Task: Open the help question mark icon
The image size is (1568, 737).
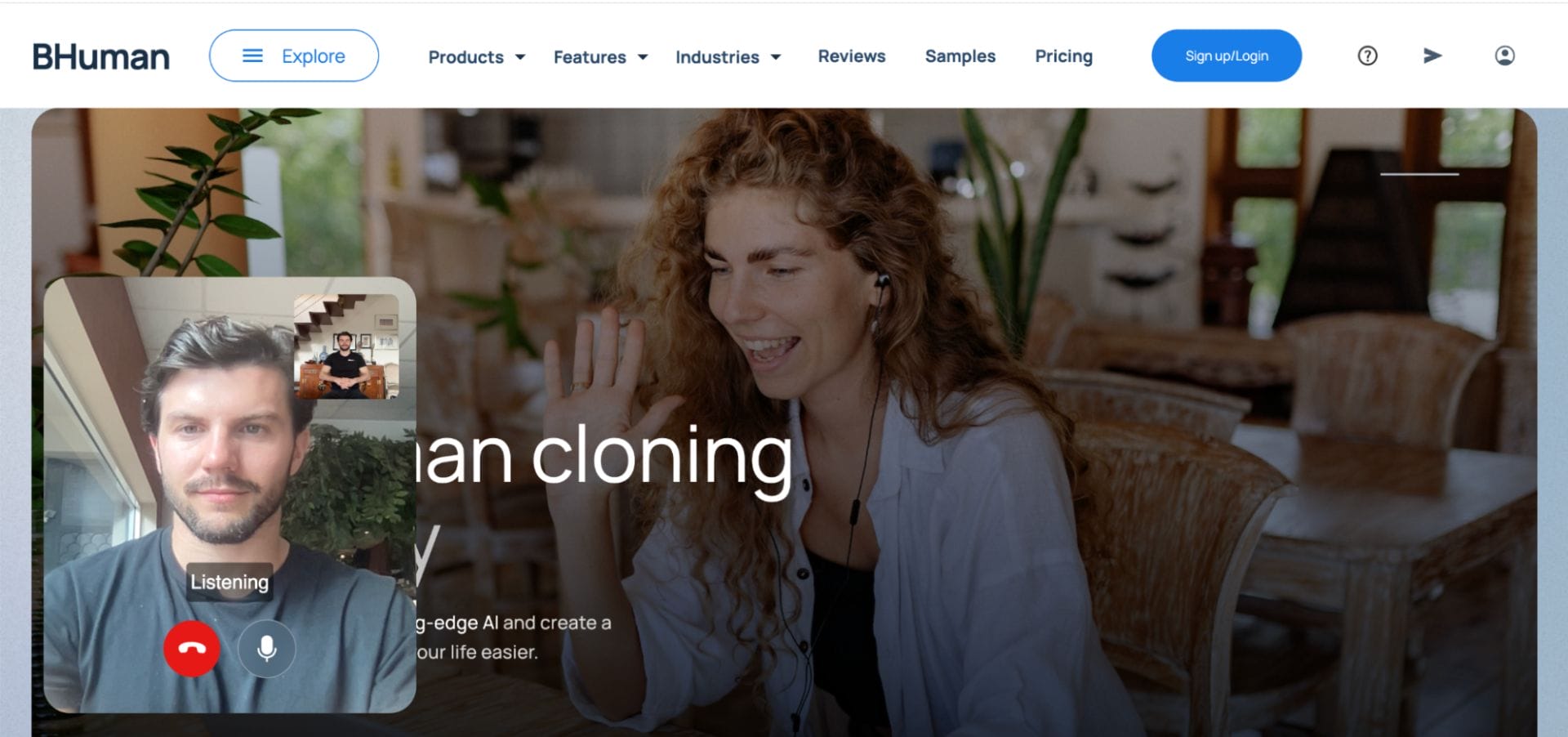Action: click(x=1367, y=56)
